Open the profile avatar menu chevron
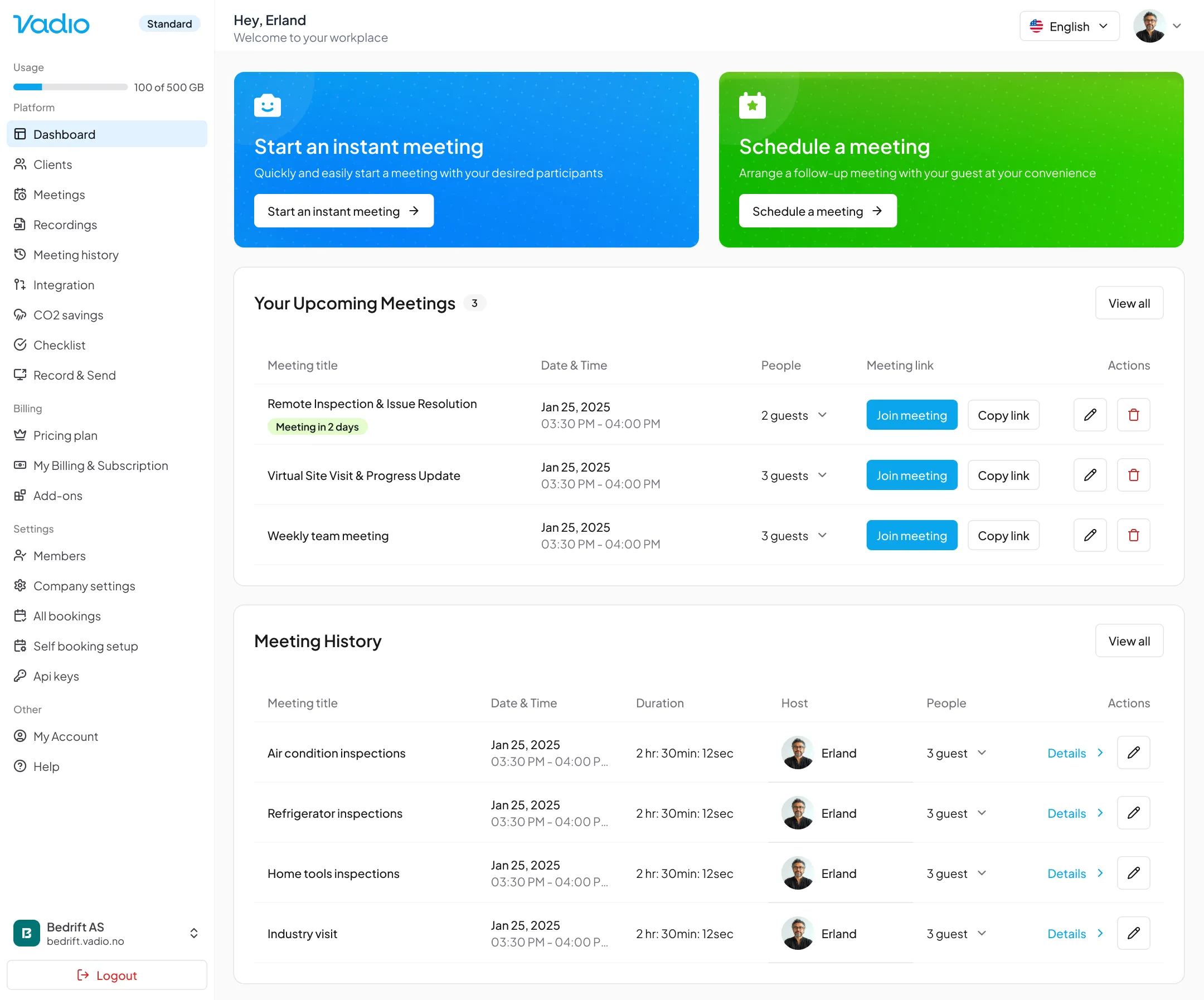Image resolution: width=1204 pixels, height=1000 pixels. (x=1177, y=26)
